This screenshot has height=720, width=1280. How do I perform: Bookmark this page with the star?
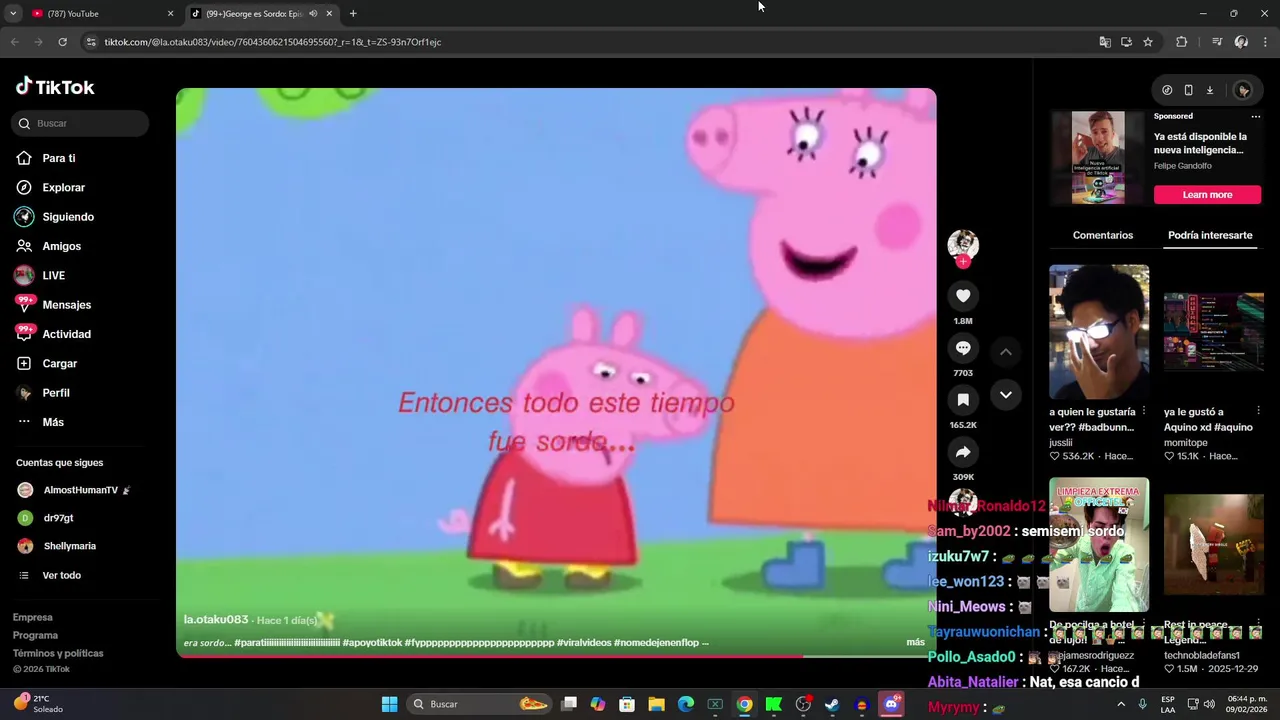[x=1148, y=42]
